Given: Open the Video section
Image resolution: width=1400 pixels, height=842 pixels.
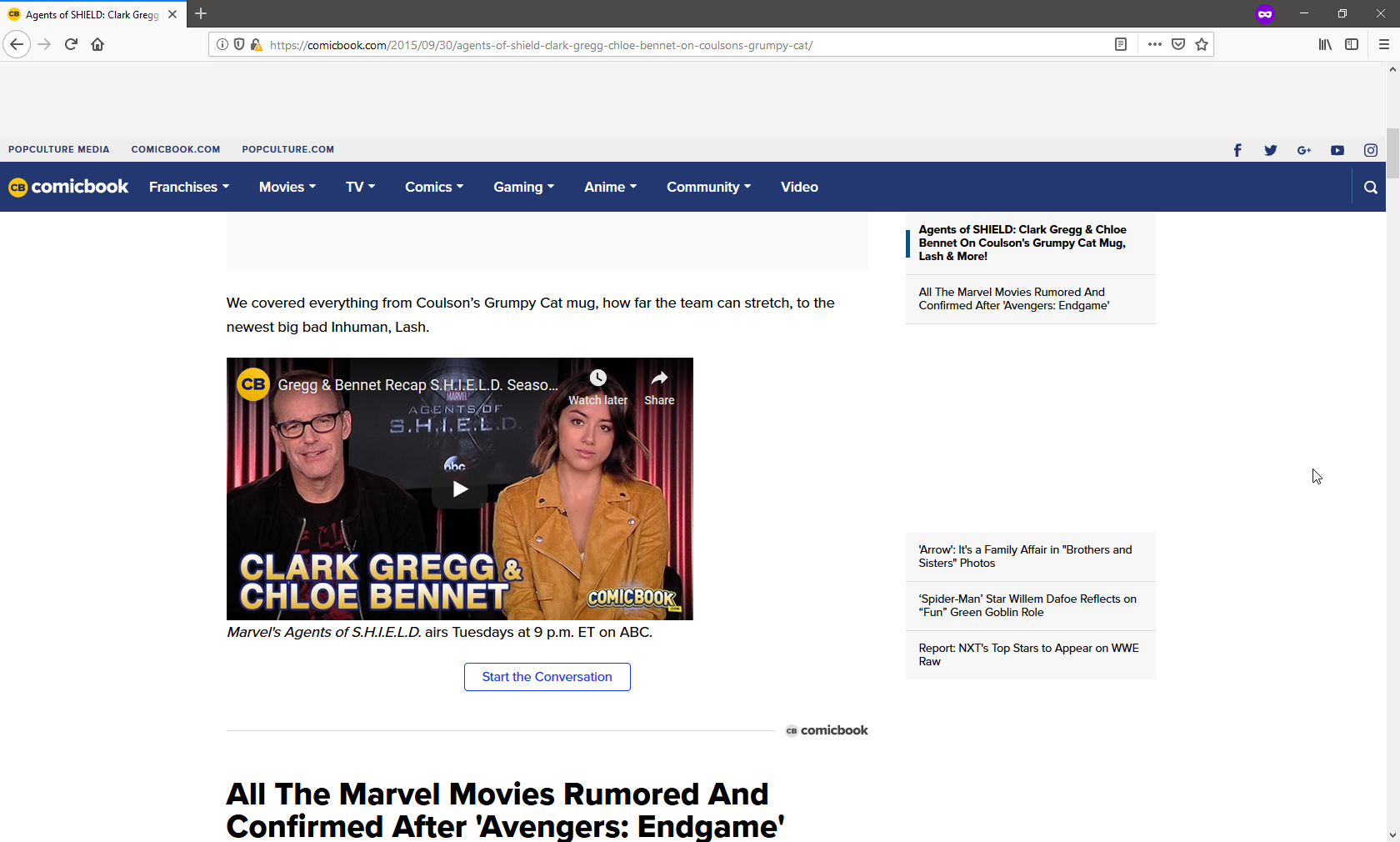Looking at the screenshot, I should (x=799, y=187).
